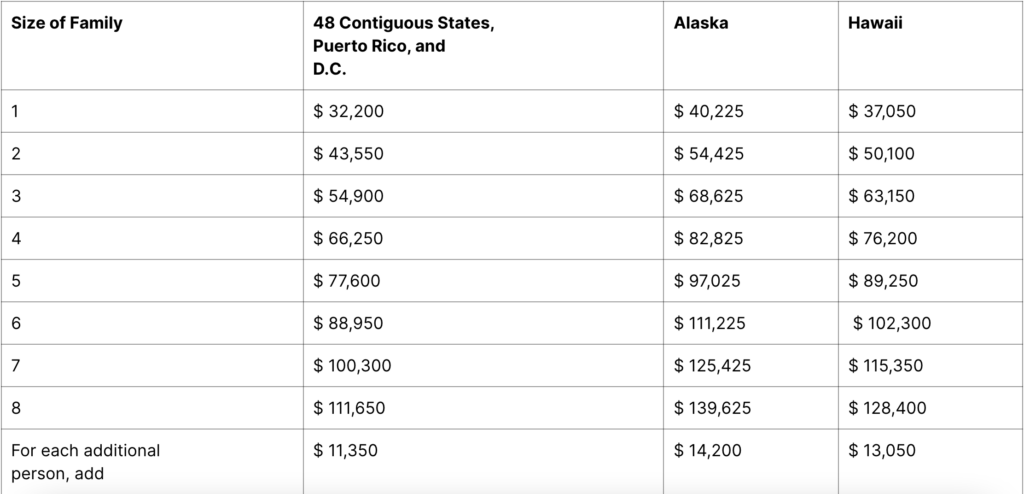Click the $ 40,225 Alaska value
Image resolution: width=1024 pixels, height=494 pixels.
(709, 111)
